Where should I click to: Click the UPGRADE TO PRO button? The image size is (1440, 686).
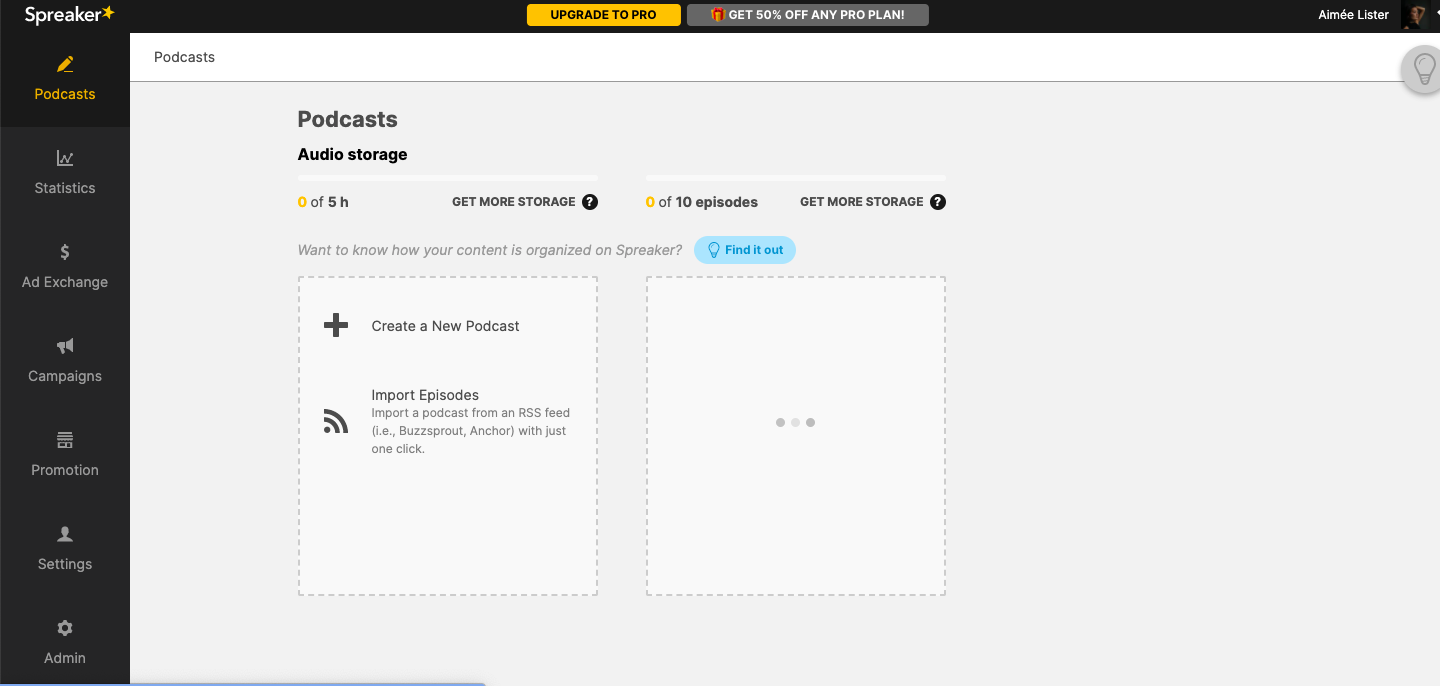[603, 15]
